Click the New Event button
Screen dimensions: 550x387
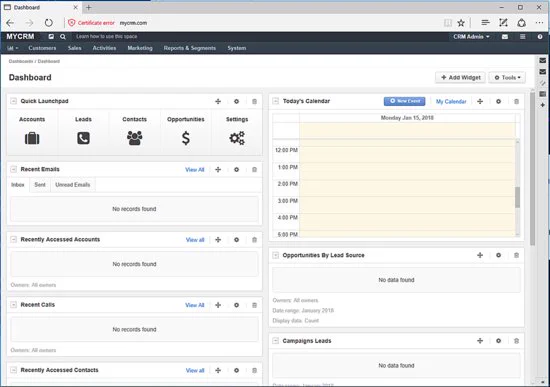click(404, 101)
